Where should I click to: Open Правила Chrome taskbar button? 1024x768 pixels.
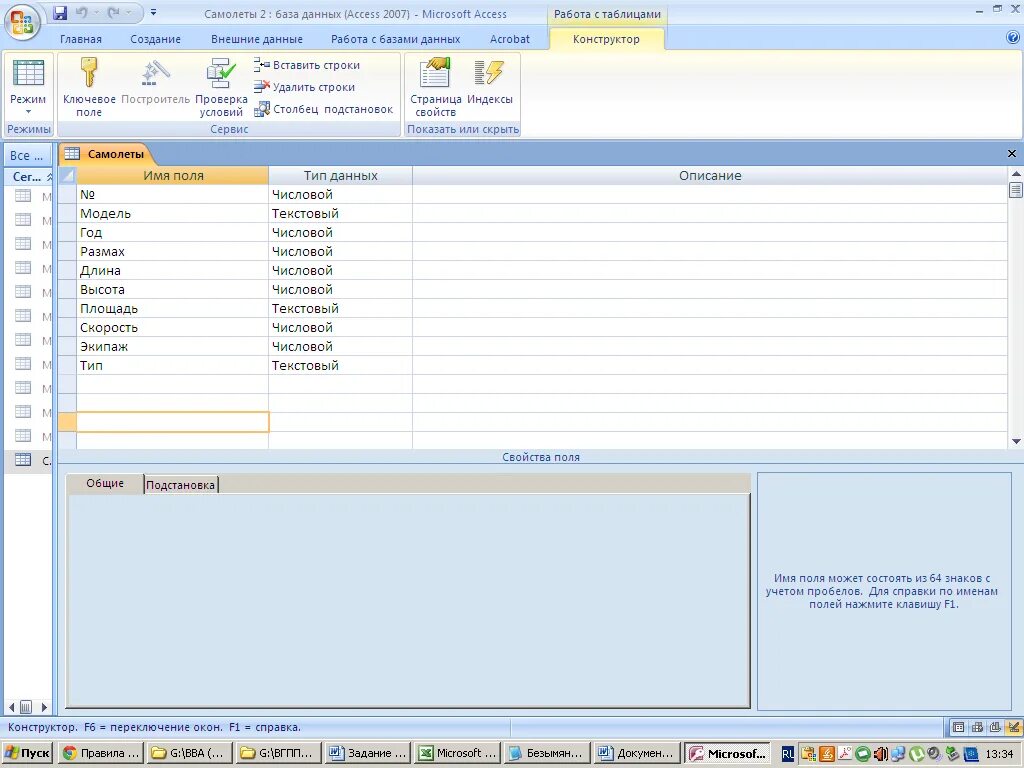tap(101, 753)
